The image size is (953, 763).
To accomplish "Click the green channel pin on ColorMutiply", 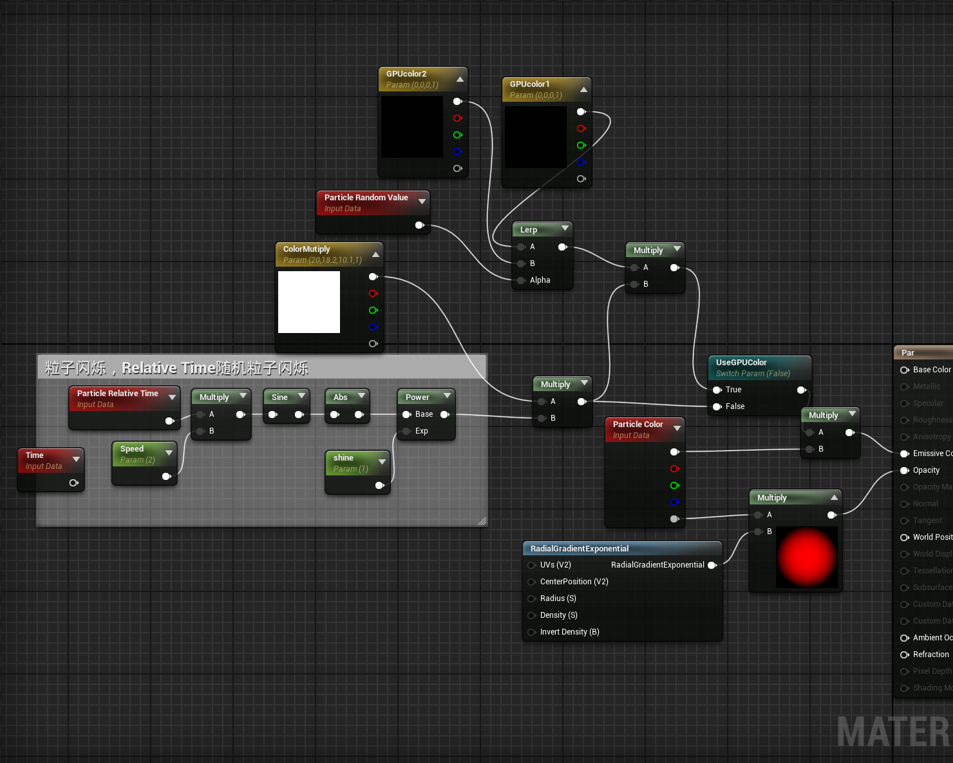I will [x=373, y=310].
